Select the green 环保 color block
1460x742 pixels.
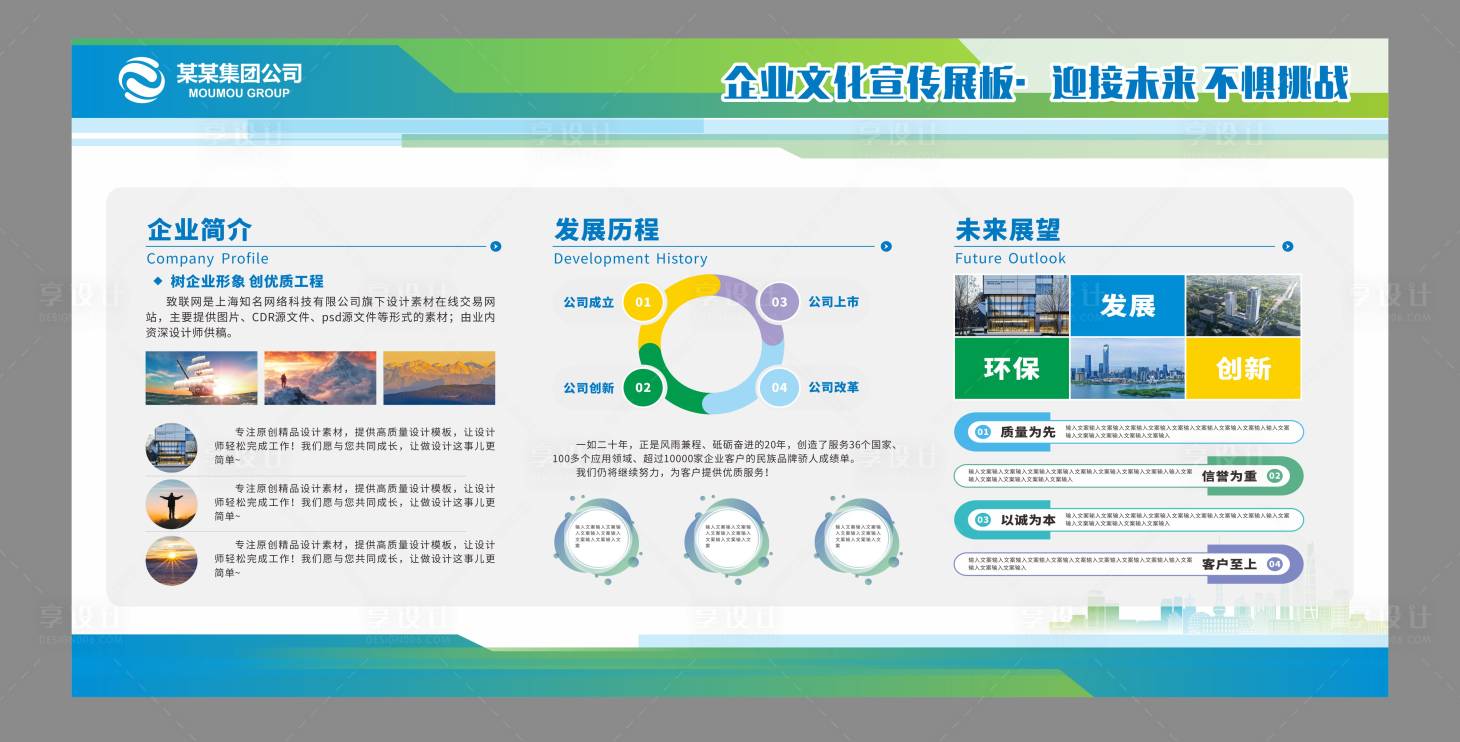point(1012,370)
